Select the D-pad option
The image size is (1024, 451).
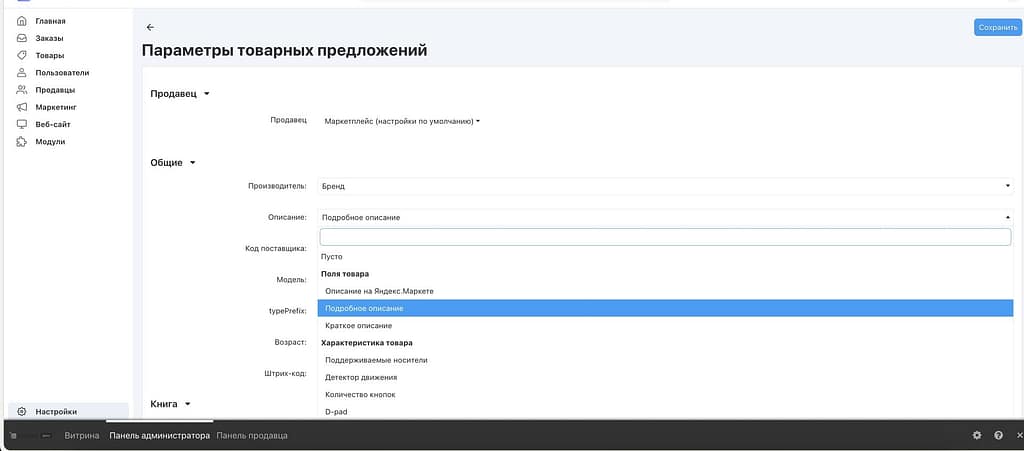(665, 412)
